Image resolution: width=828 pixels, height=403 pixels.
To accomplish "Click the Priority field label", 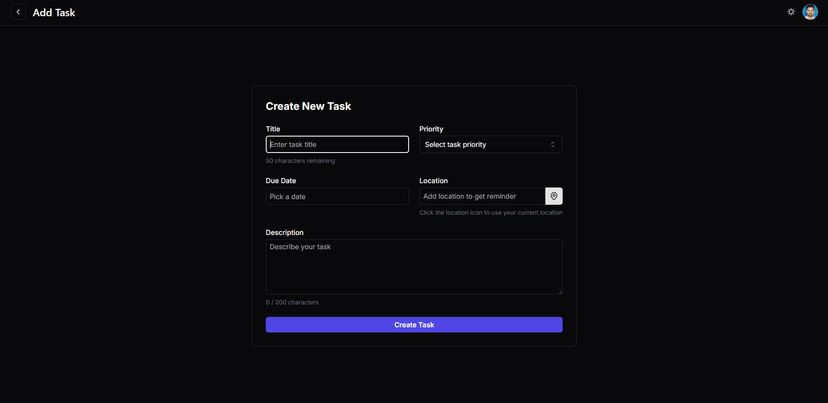I will (431, 129).
